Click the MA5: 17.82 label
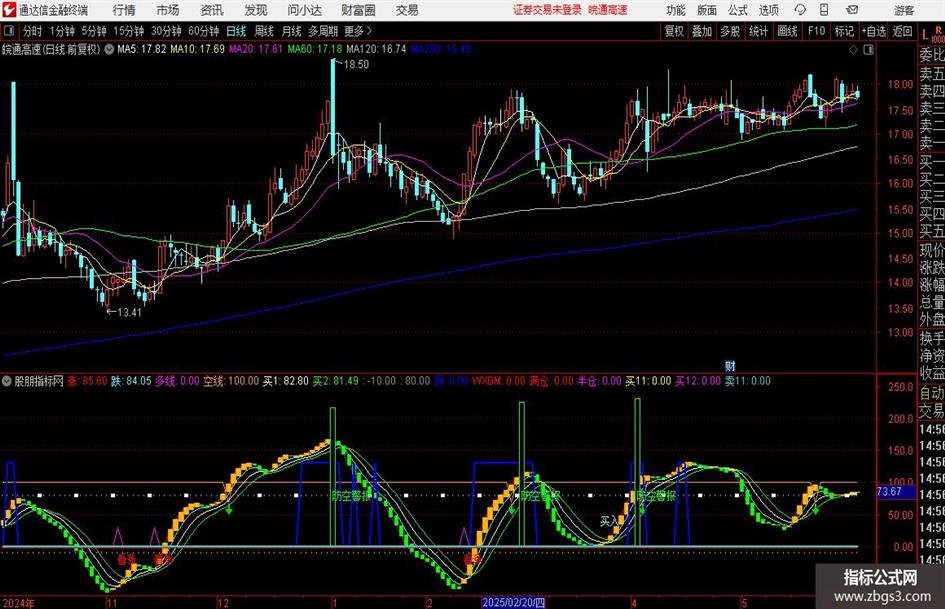 [x=142, y=49]
